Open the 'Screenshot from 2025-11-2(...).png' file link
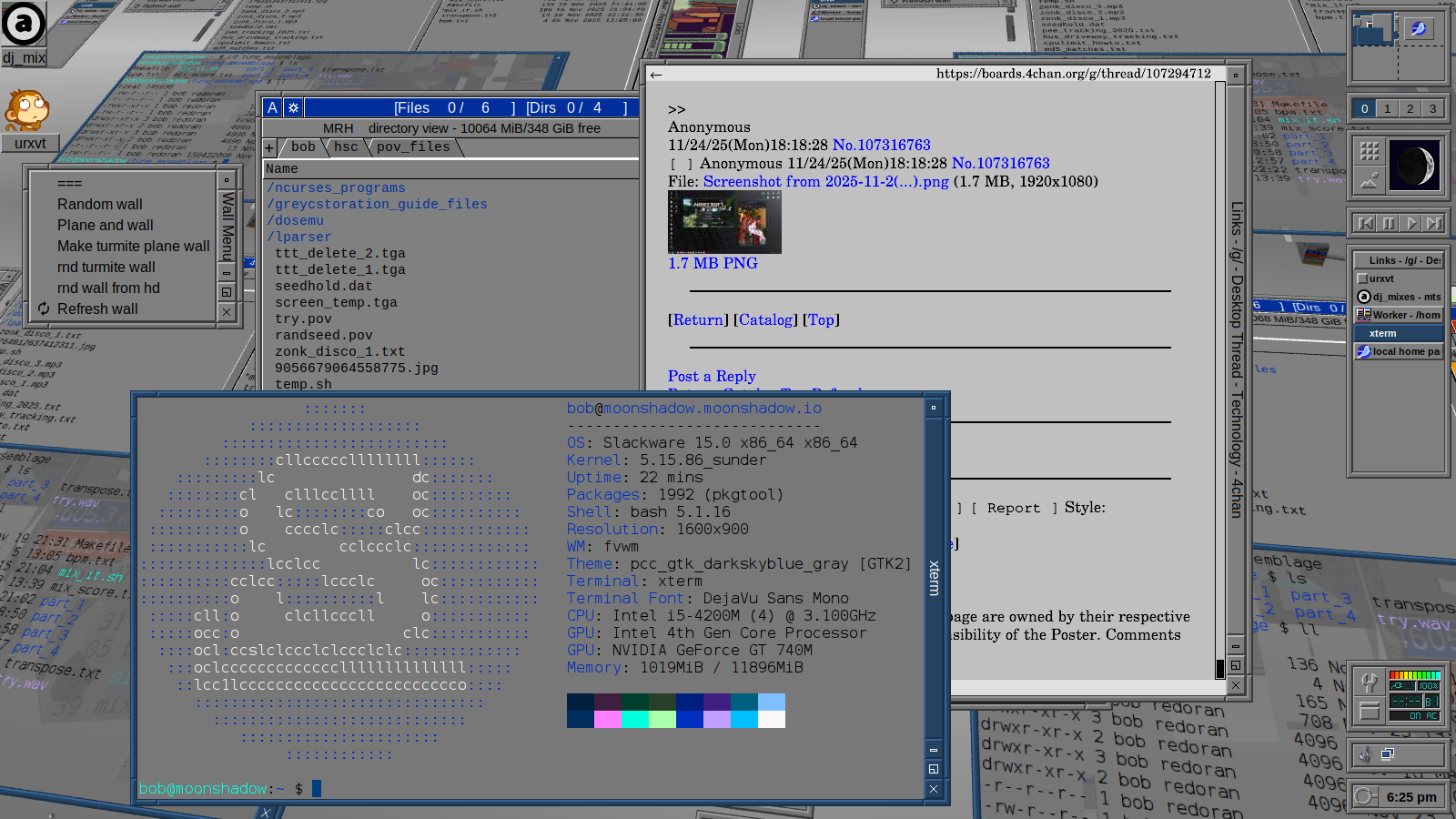 tap(826, 182)
